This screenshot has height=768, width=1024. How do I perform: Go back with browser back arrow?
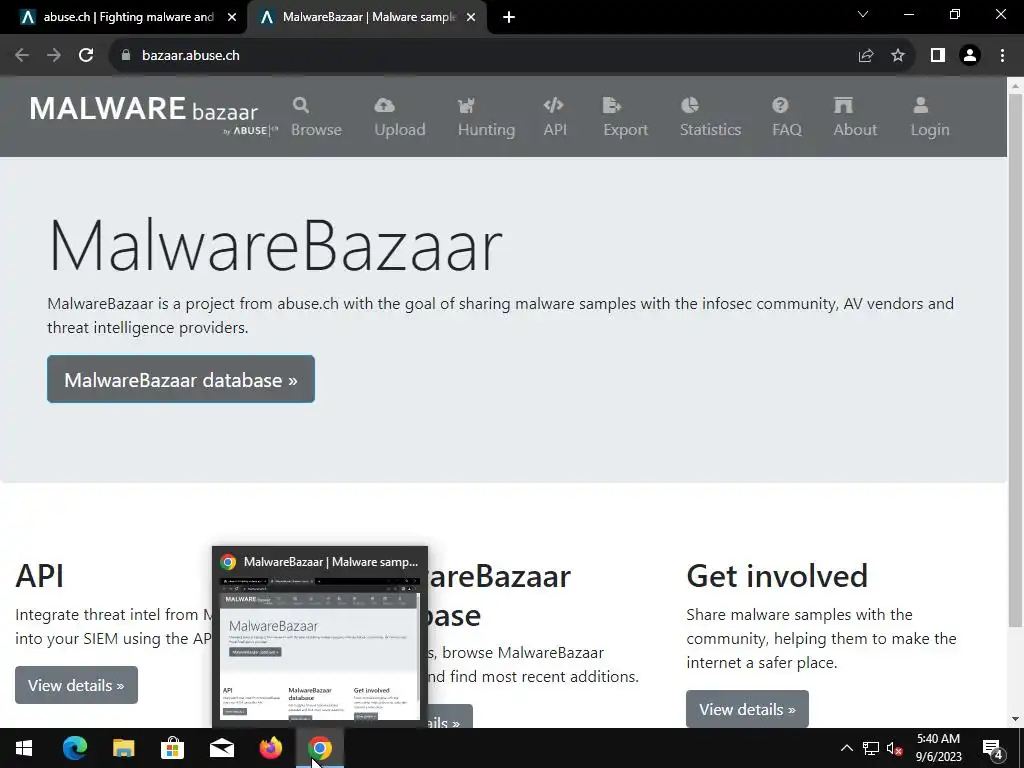(x=22, y=56)
